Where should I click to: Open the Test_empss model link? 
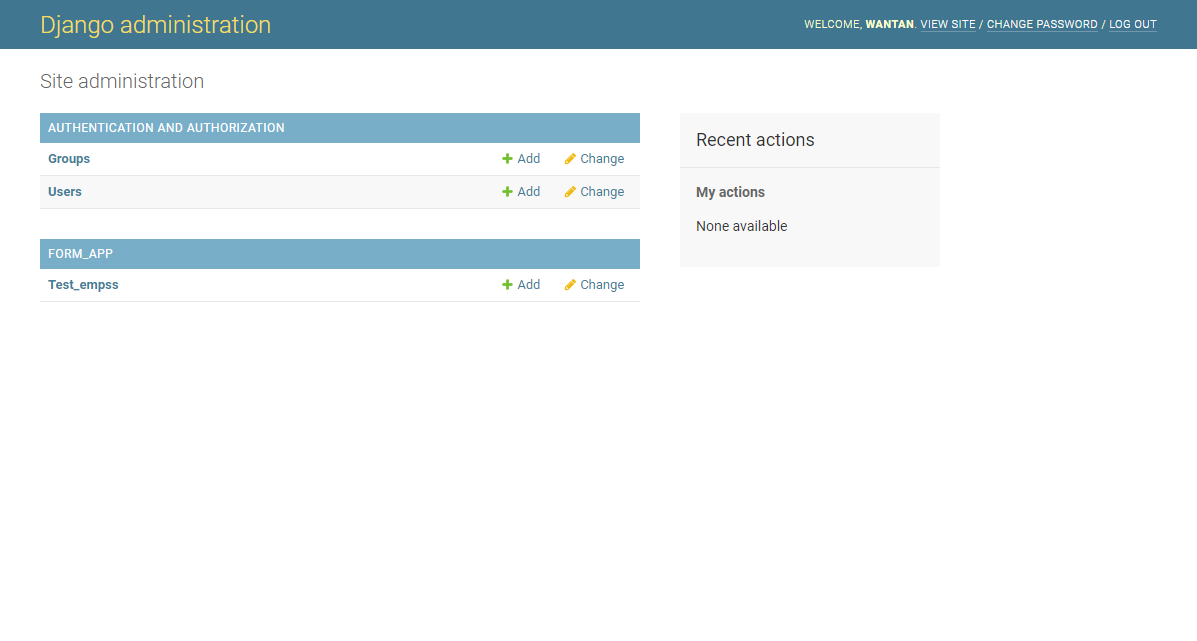tap(83, 285)
